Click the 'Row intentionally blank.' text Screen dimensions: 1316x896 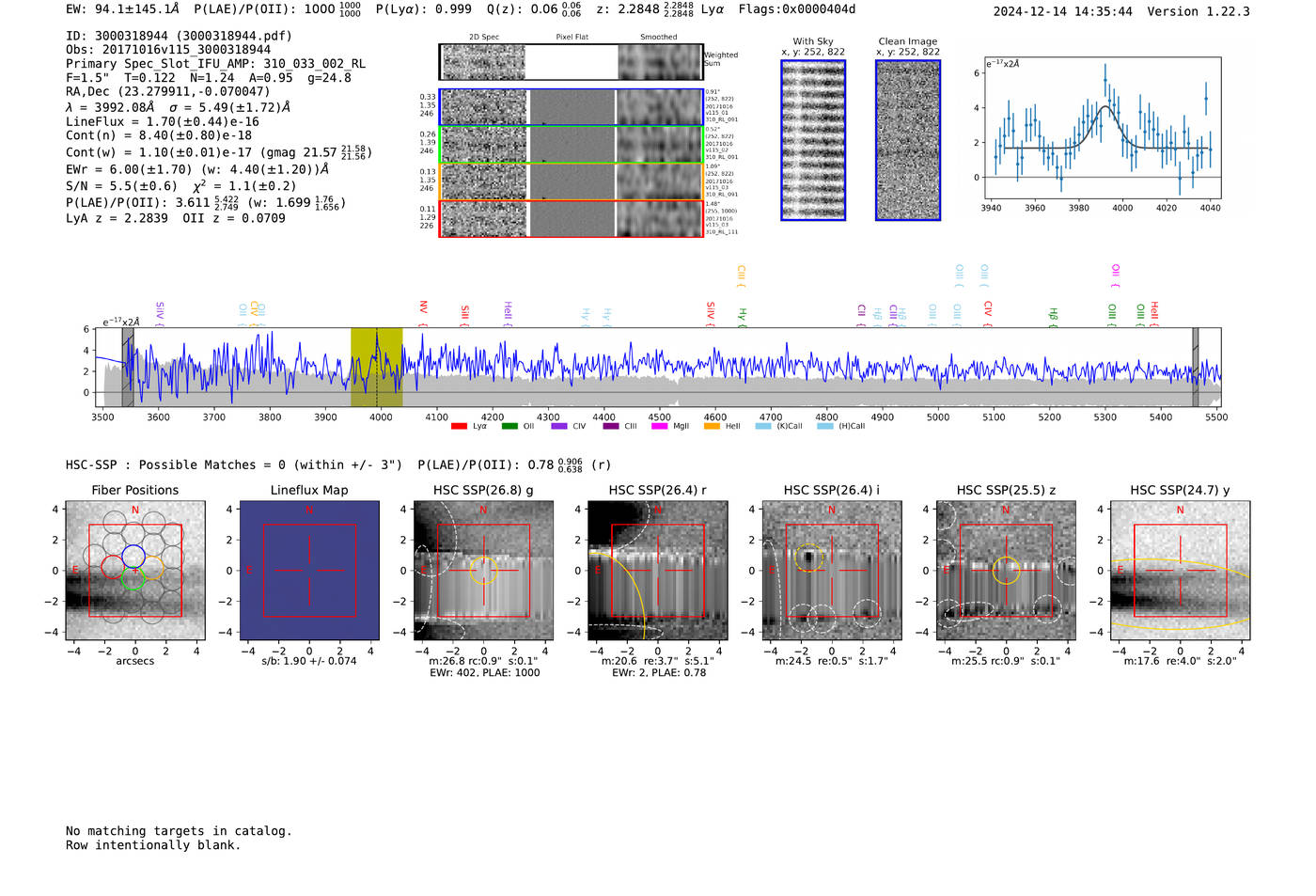[x=153, y=845]
